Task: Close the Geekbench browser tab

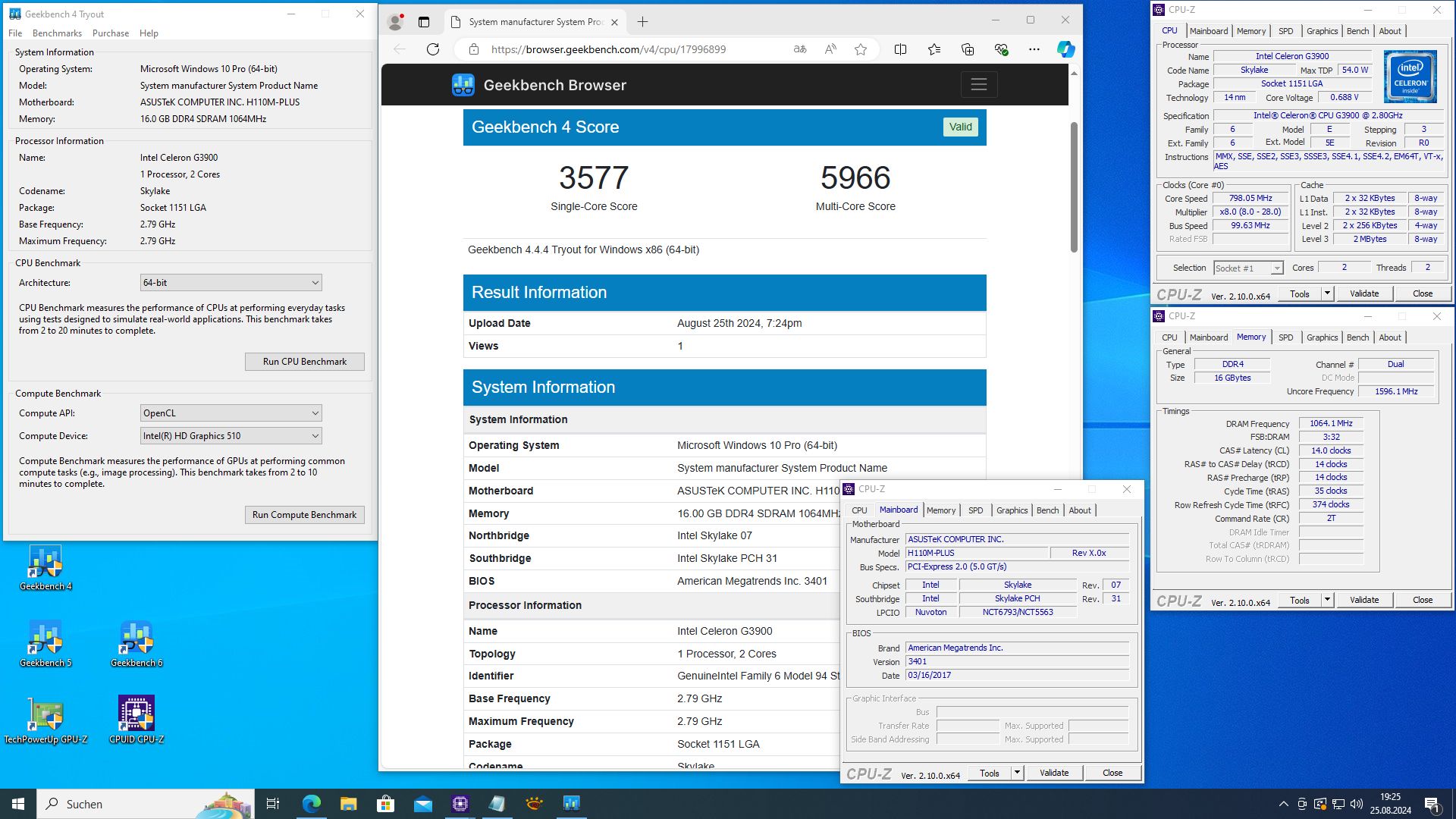Action: click(x=614, y=22)
